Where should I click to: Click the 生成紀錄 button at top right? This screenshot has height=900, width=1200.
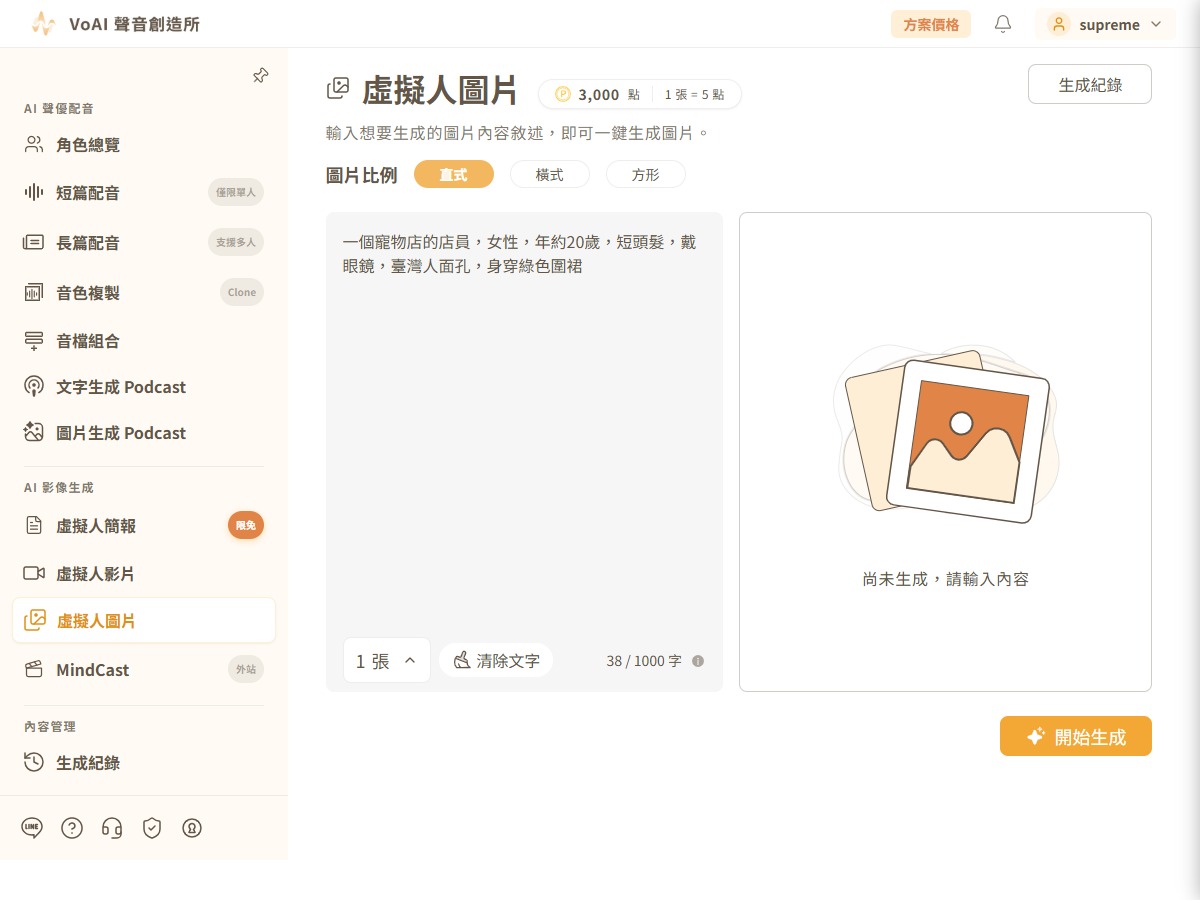click(1090, 85)
